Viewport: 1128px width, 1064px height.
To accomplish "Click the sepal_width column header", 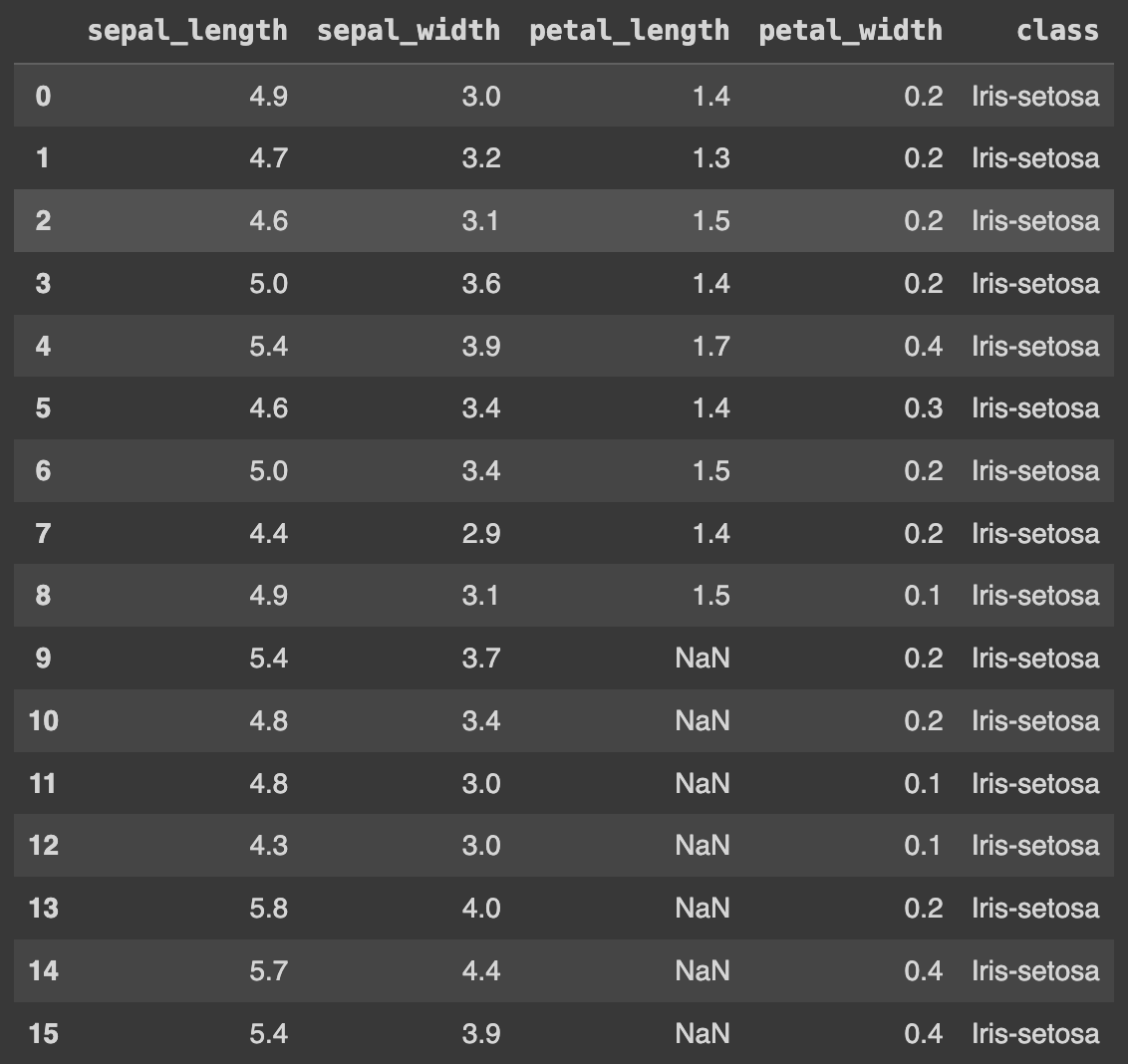I will coord(409,31).
